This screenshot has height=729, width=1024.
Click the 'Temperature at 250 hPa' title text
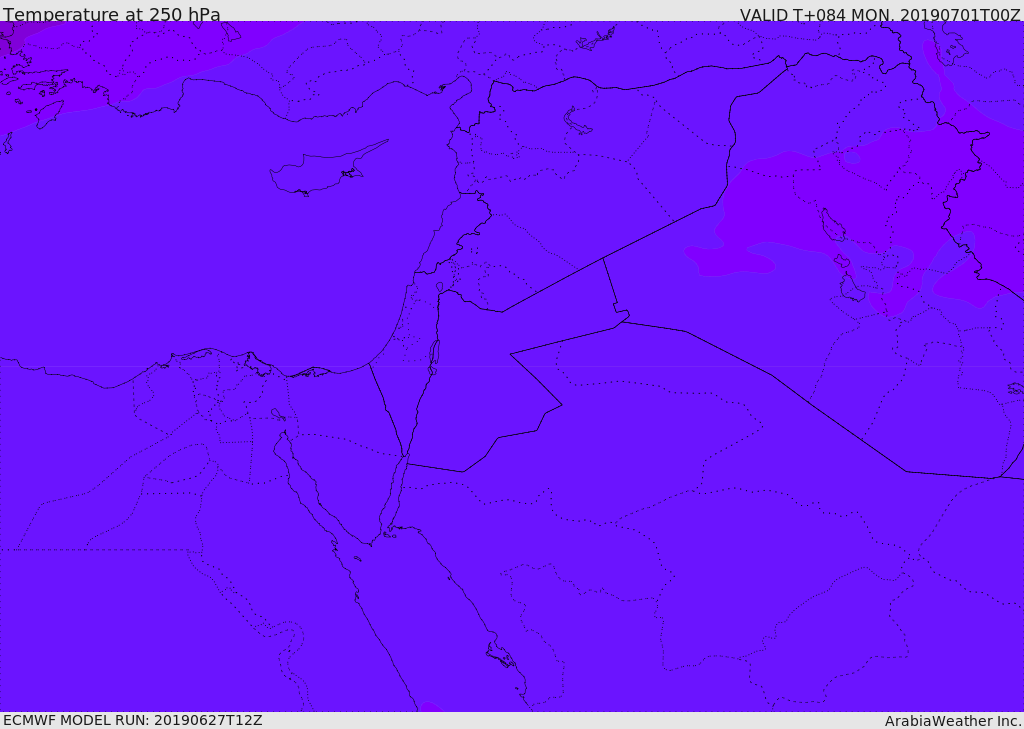tap(112, 14)
